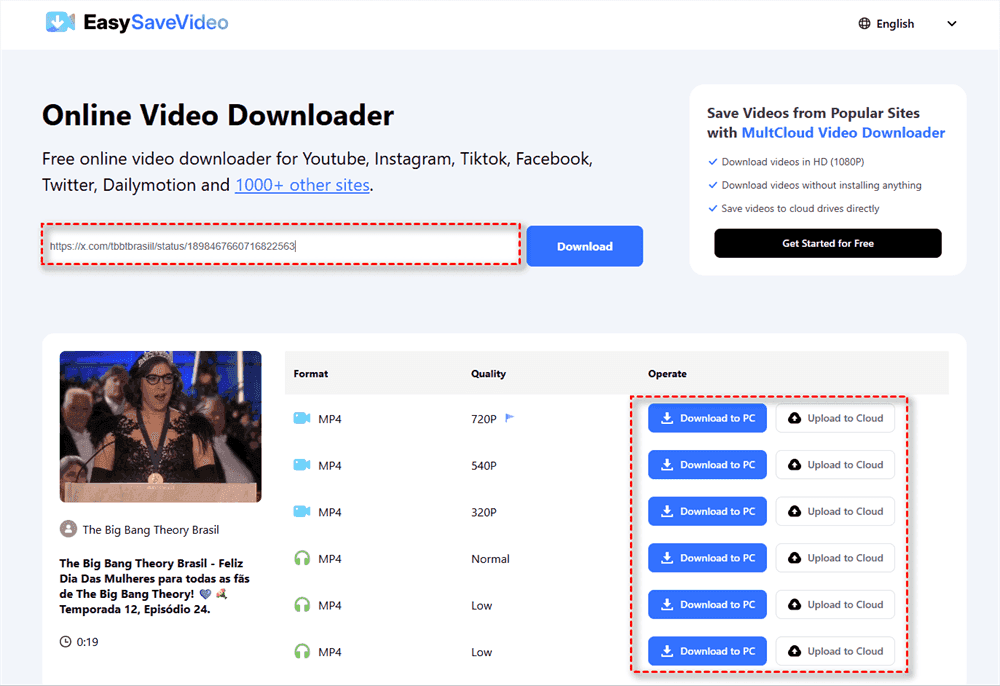Select the Normal quality text

tap(490, 558)
